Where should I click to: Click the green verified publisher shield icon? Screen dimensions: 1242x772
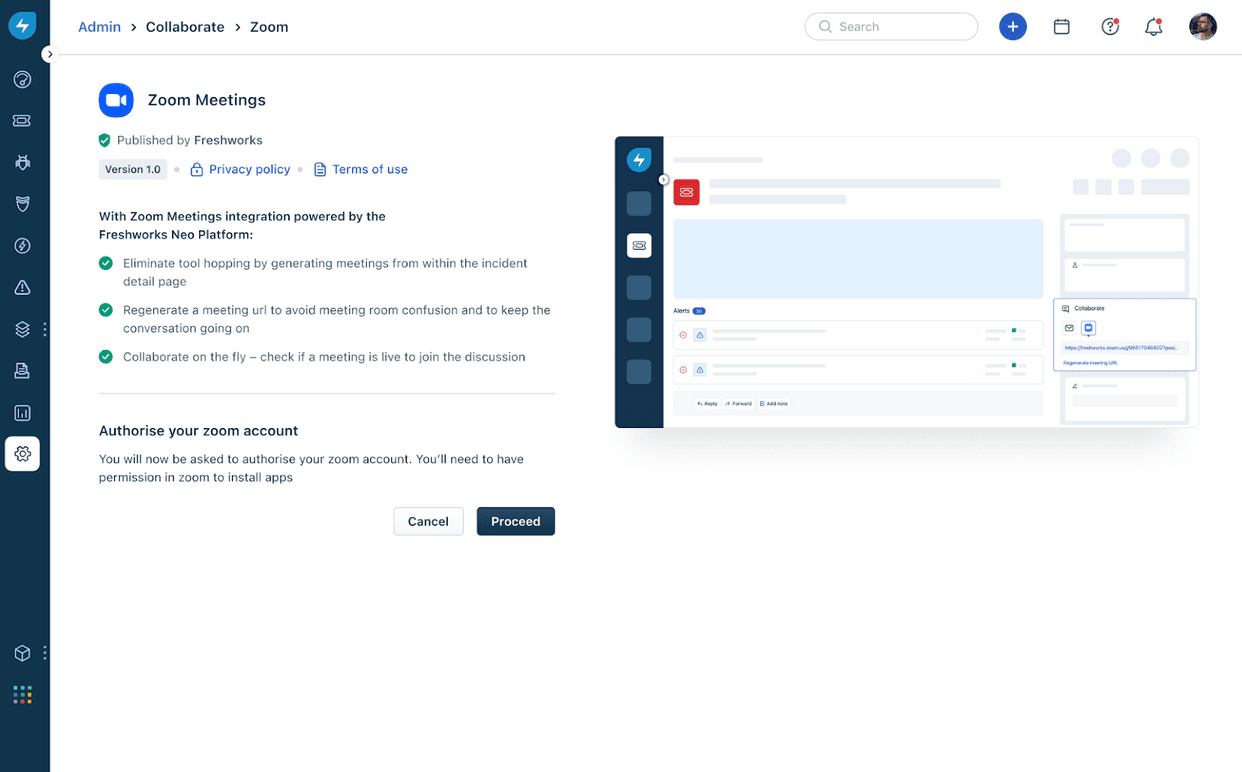tap(105, 140)
